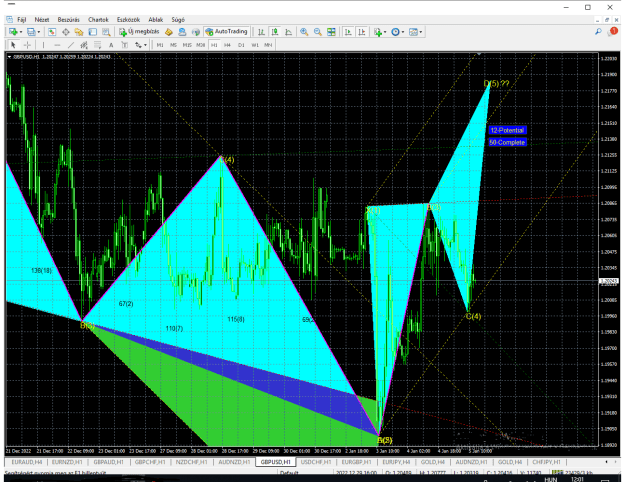
Task: Set the timeframe to W1
Action: (x=255, y=45)
